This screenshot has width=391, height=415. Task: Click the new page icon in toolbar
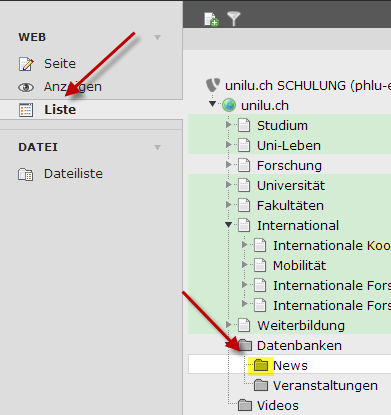(211, 19)
